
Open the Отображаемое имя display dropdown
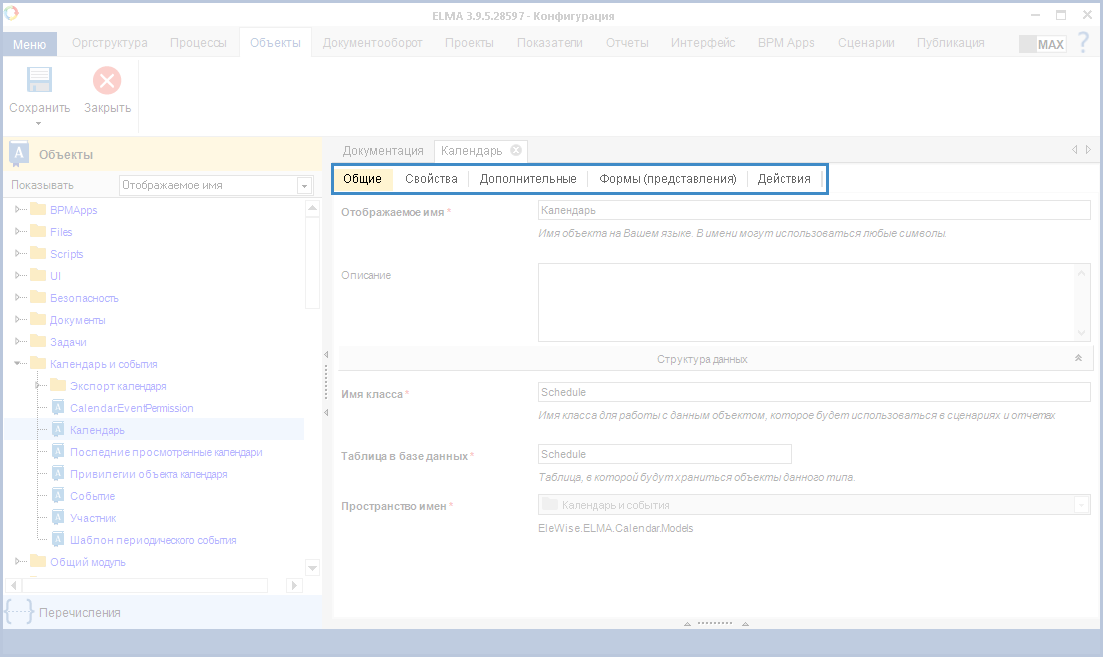point(304,186)
